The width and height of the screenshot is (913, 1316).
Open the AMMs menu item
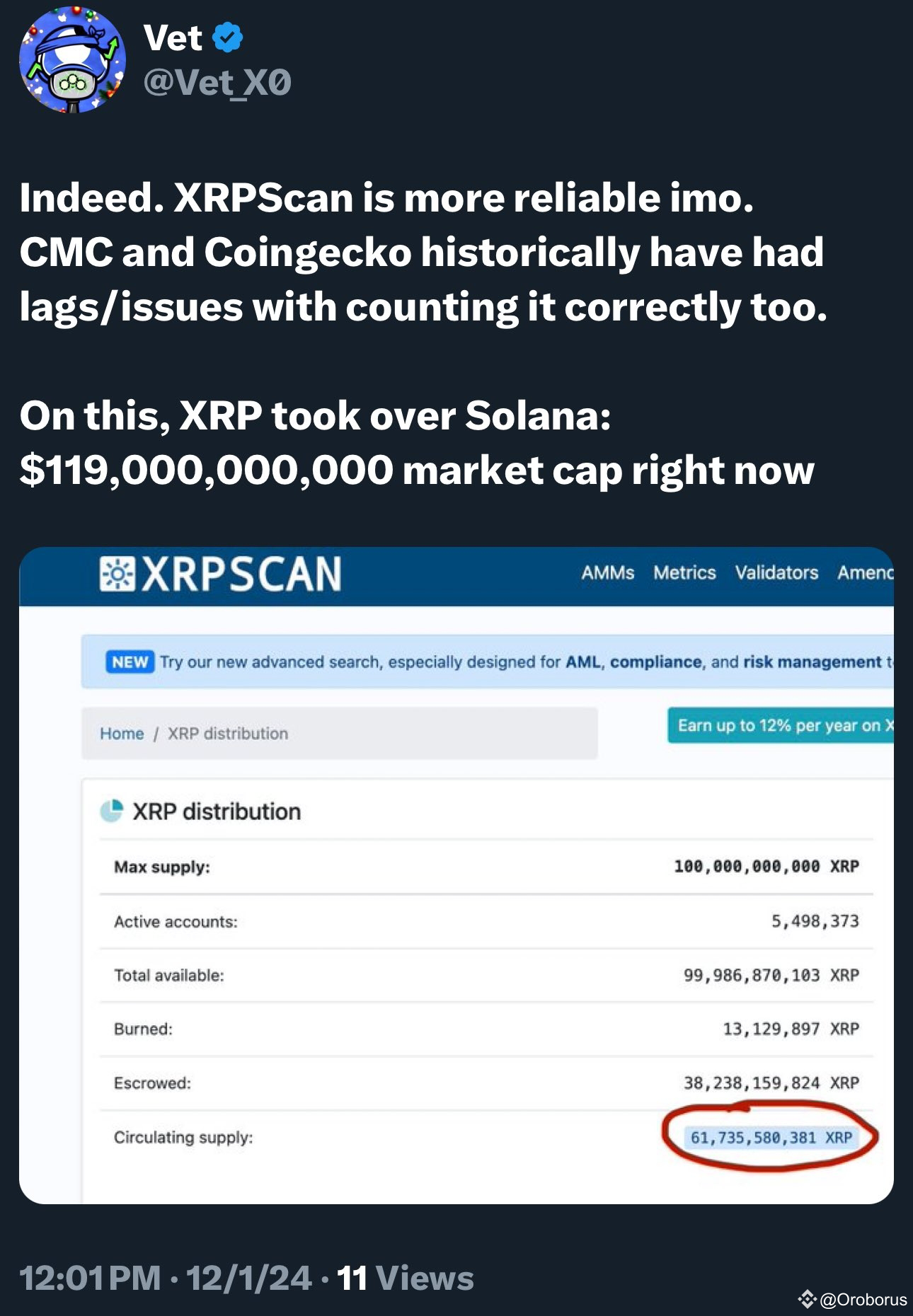click(x=609, y=572)
